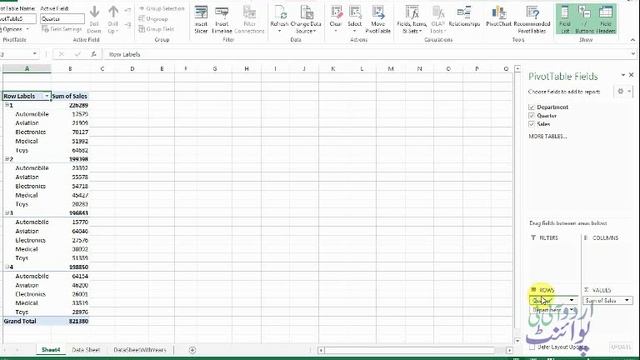Image resolution: width=640 pixels, height=360 pixels.
Task: Uncheck the Sales field checkbox
Action: (x=531, y=124)
